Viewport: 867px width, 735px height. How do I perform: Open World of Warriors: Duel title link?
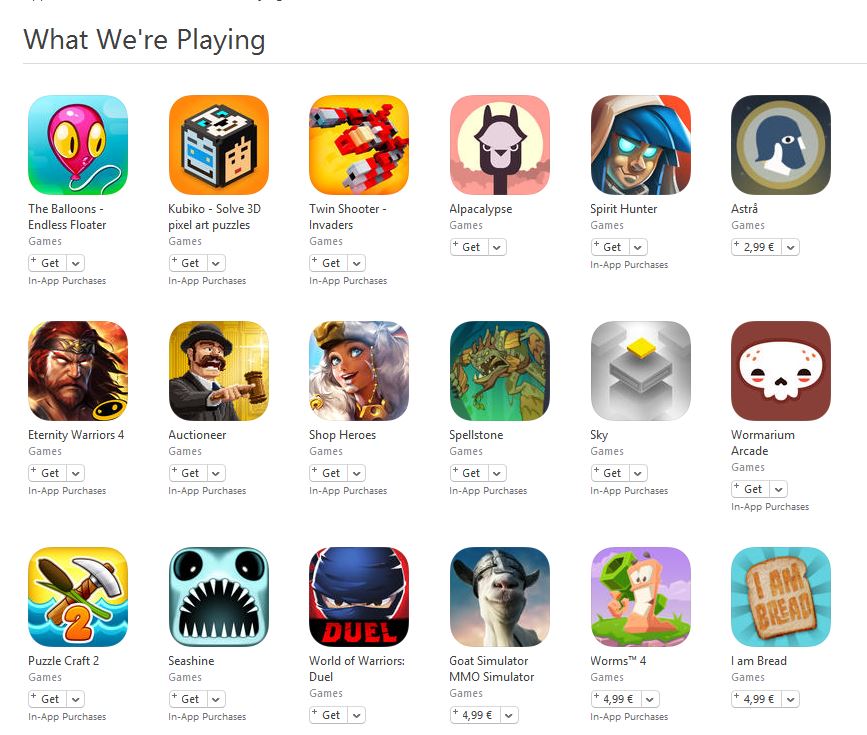pyautogui.click(x=357, y=669)
